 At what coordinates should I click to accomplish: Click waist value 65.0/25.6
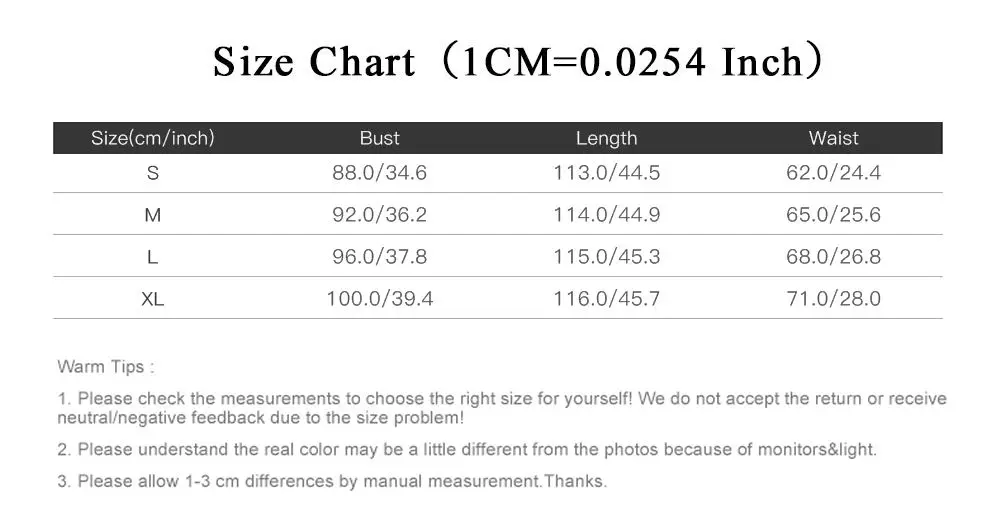pos(833,215)
